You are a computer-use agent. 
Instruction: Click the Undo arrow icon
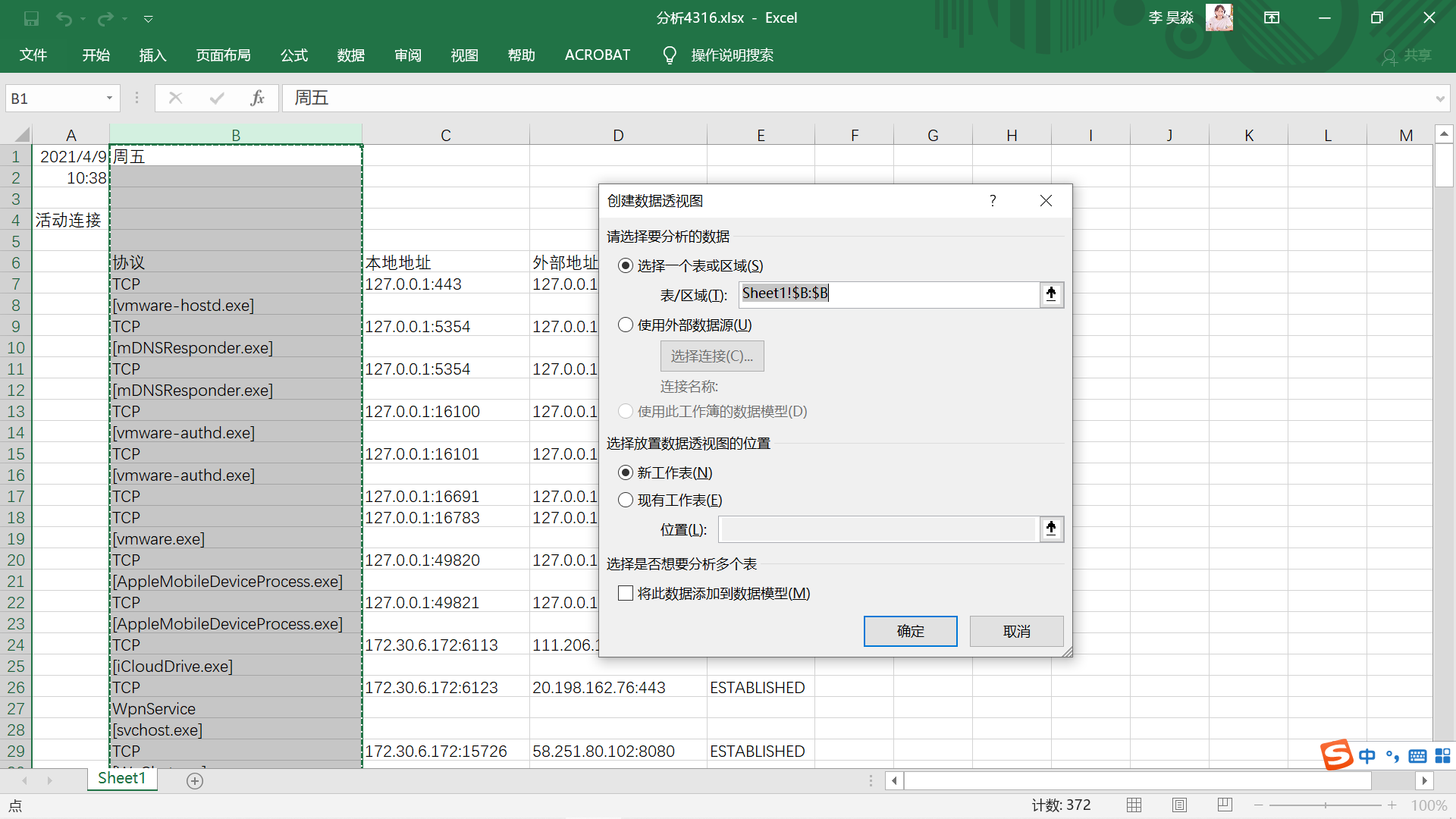(x=64, y=18)
